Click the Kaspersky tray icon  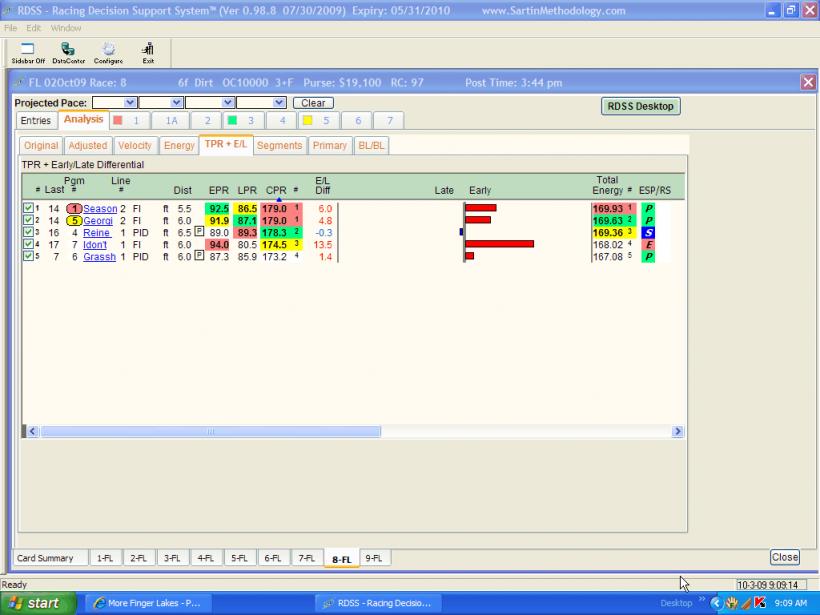(760, 603)
